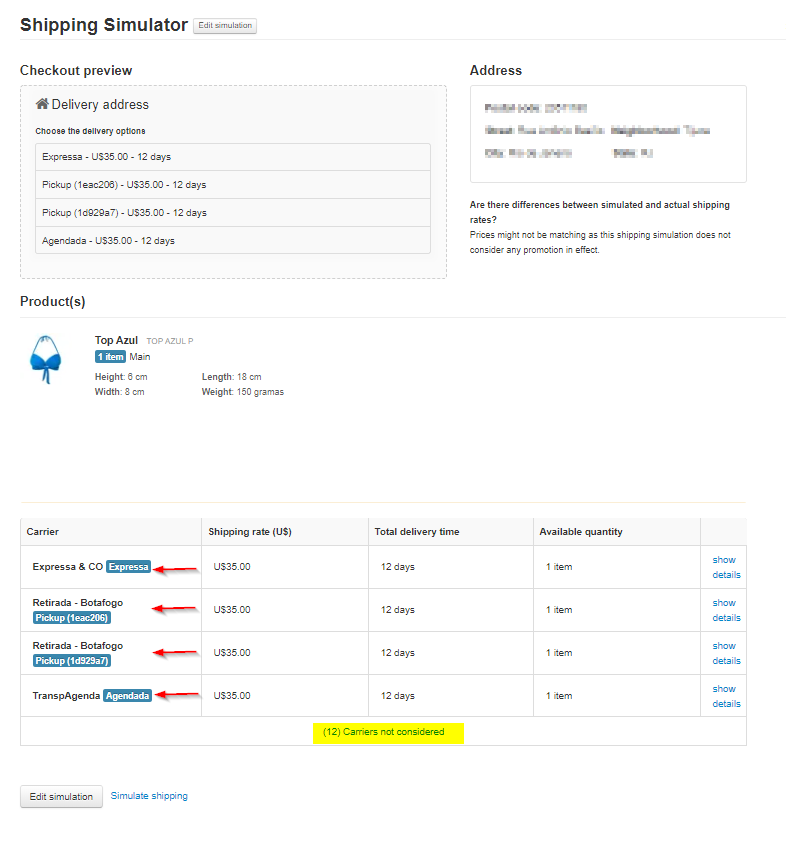Click the Pickup (1eac206) badge in carrier table
Screen dimensions: 786x841
(71, 617)
